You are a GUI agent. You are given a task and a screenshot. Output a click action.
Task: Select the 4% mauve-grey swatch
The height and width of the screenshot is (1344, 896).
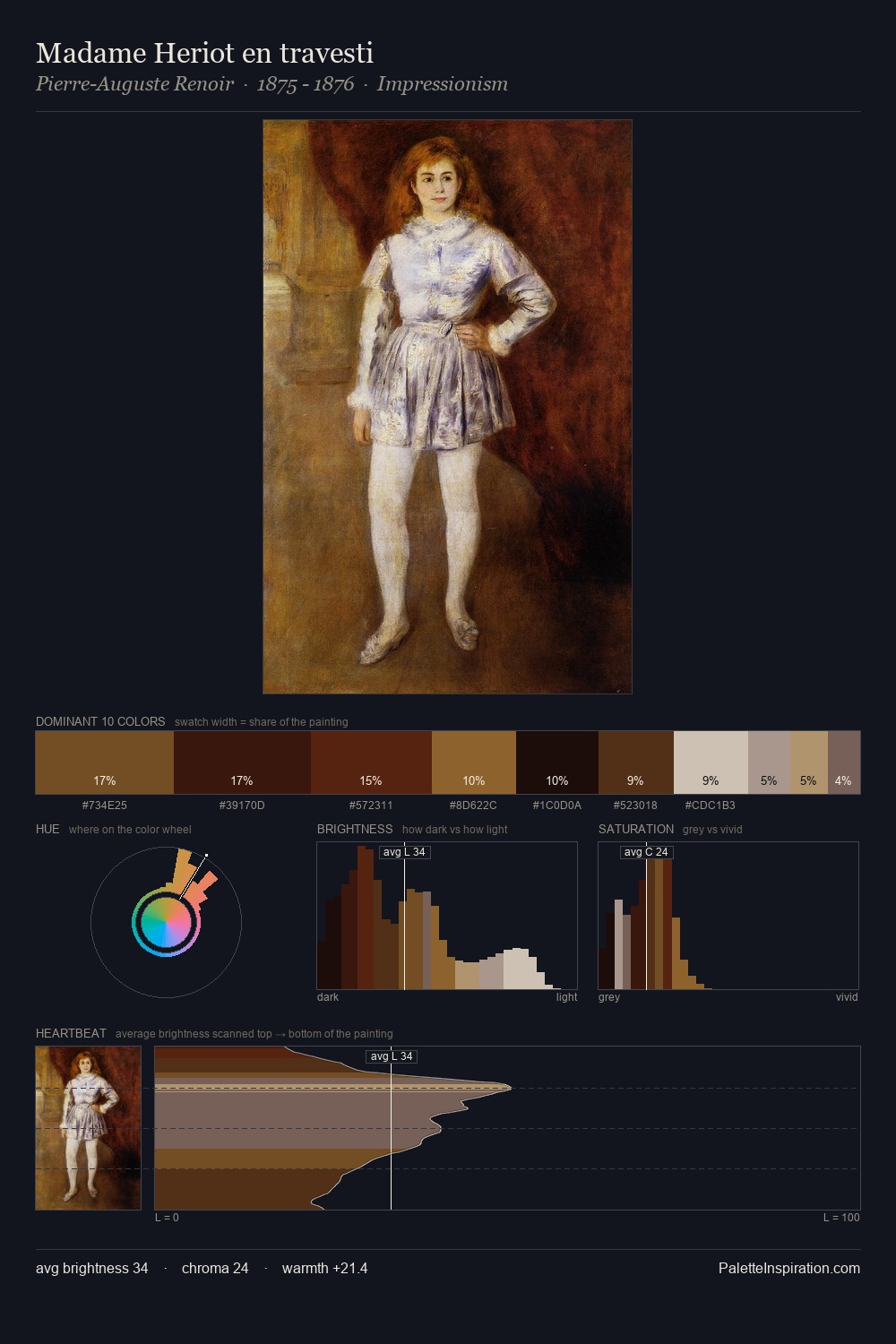pyautogui.click(x=844, y=762)
